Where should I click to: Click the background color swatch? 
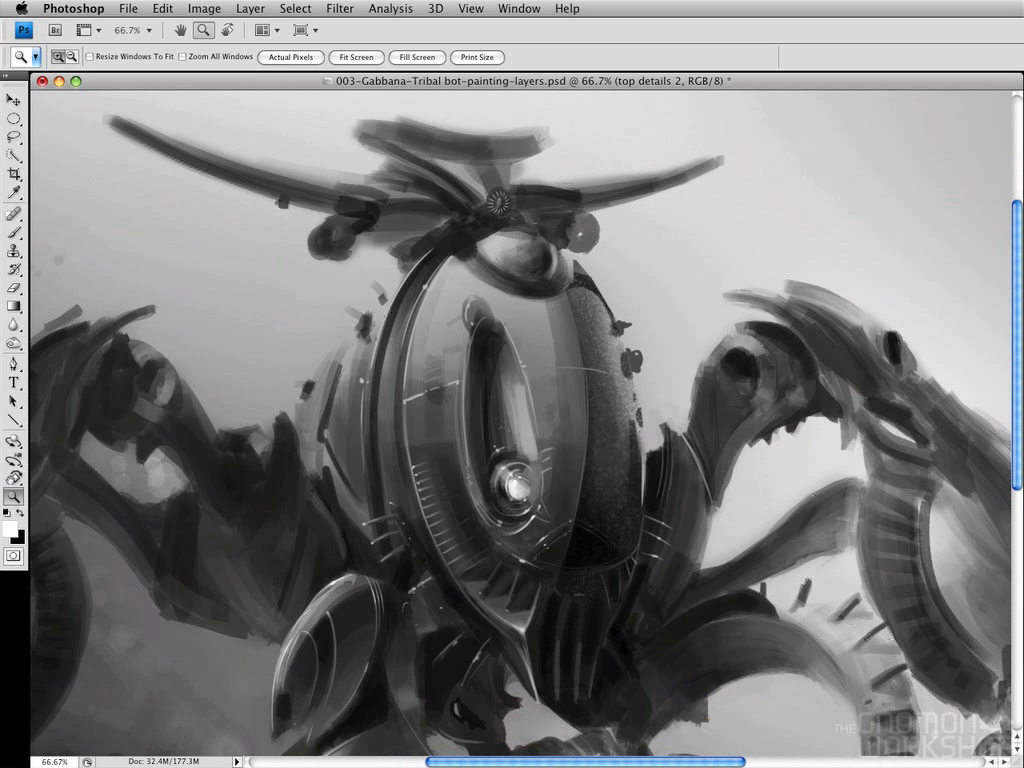20,538
